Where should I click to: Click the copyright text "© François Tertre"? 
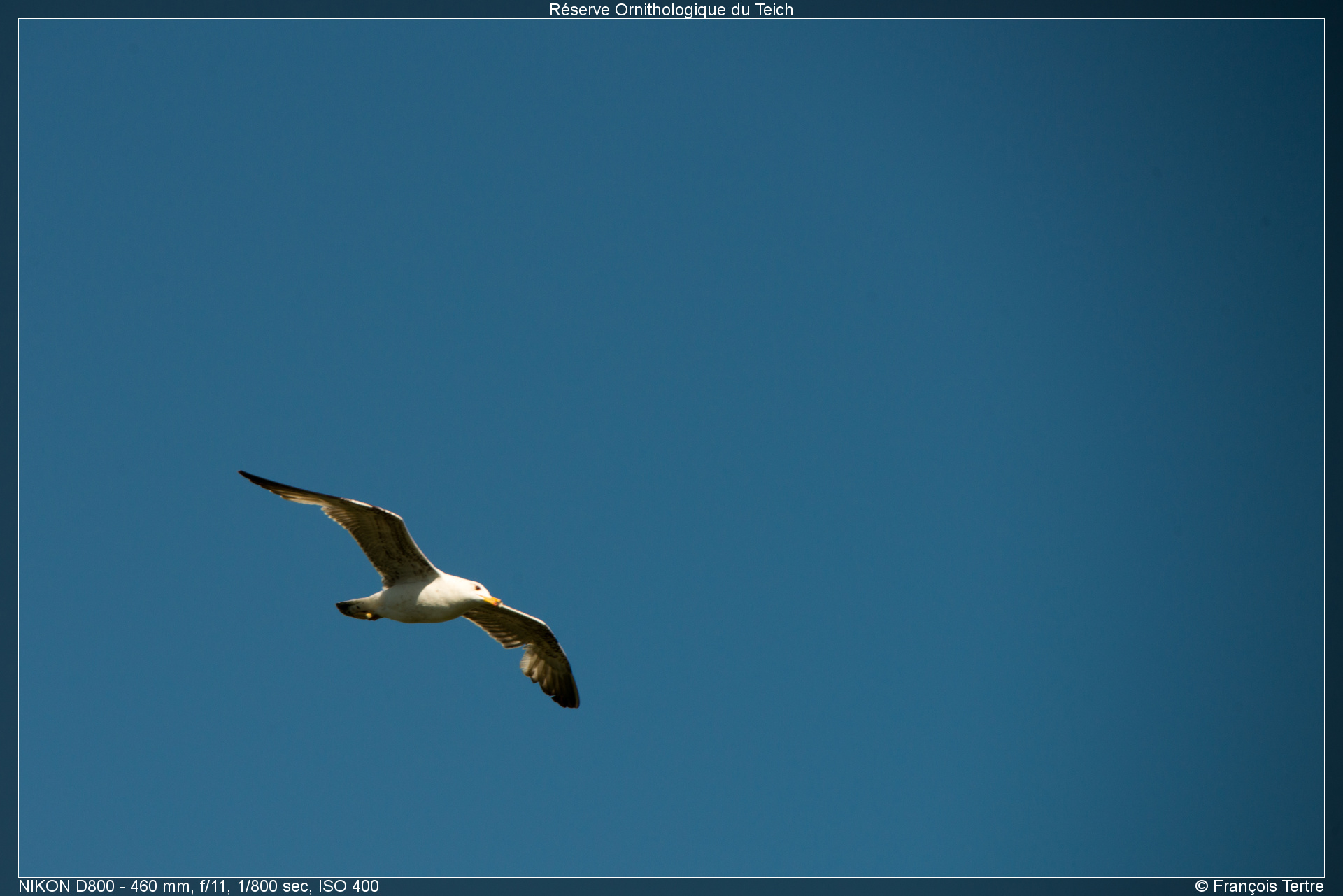[x=1259, y=886]
